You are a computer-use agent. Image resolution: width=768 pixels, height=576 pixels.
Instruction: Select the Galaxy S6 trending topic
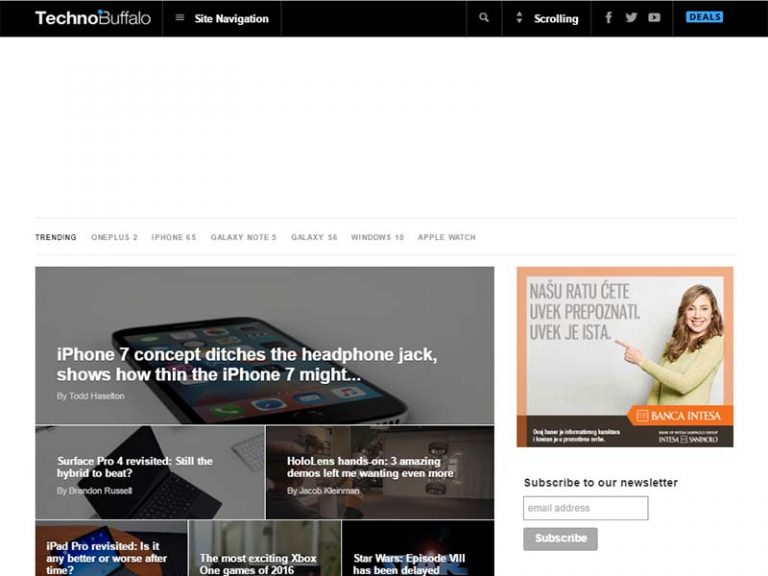314,237
